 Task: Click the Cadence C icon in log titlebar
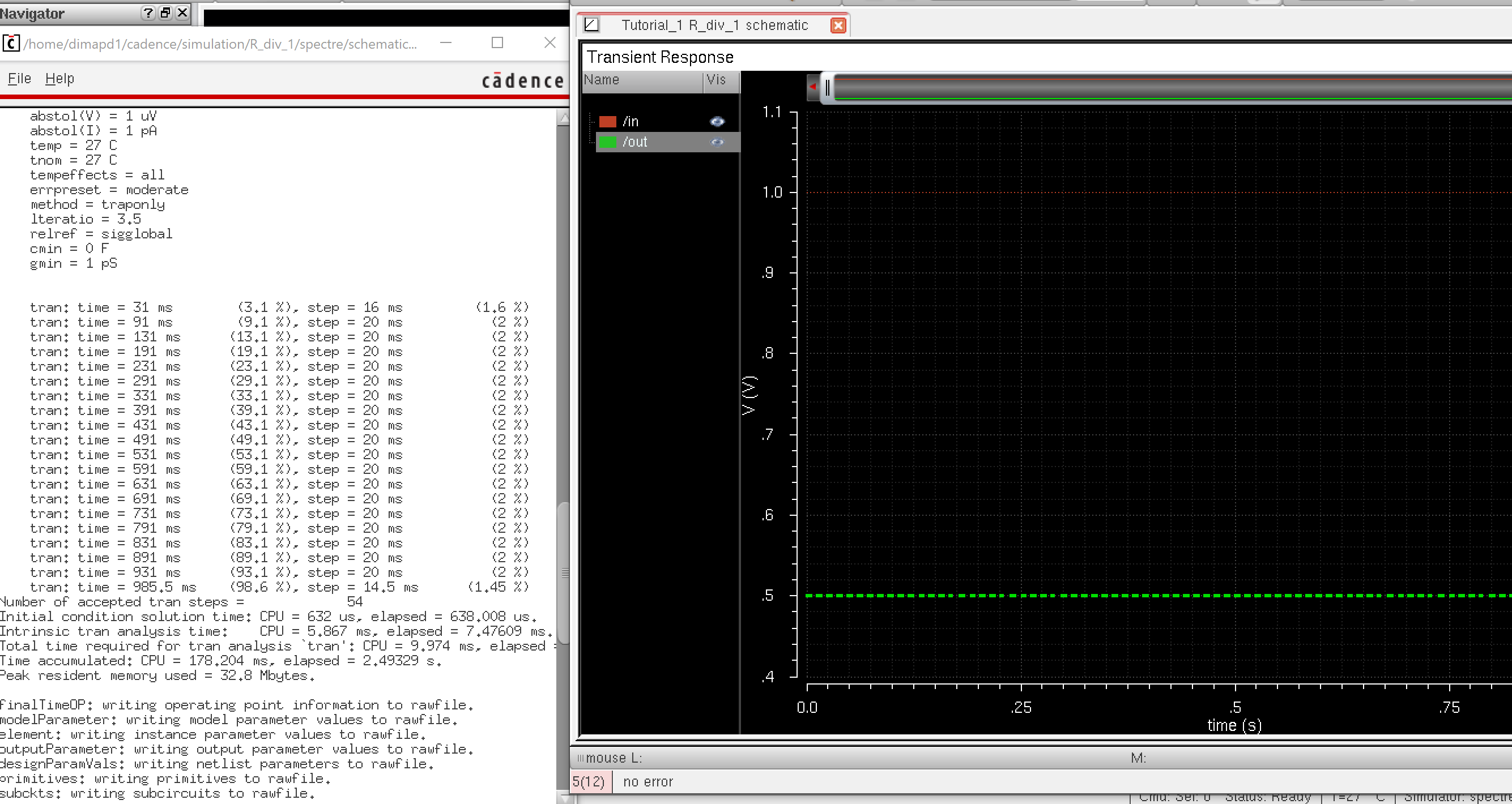(x=11, y=44)
